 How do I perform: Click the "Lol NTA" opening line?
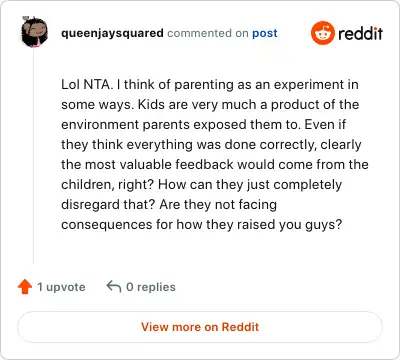click(x=210, y=85)
